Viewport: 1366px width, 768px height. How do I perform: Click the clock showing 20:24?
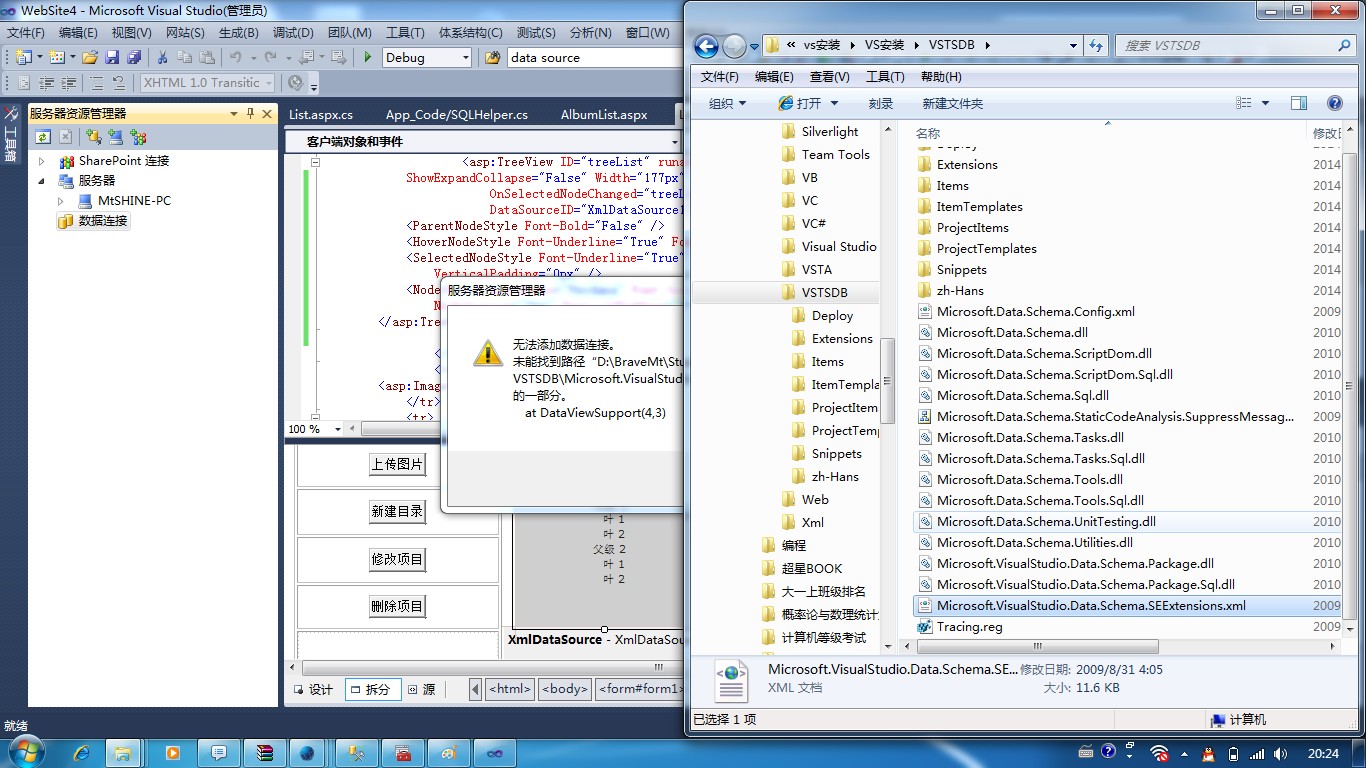pos(1323,753)
